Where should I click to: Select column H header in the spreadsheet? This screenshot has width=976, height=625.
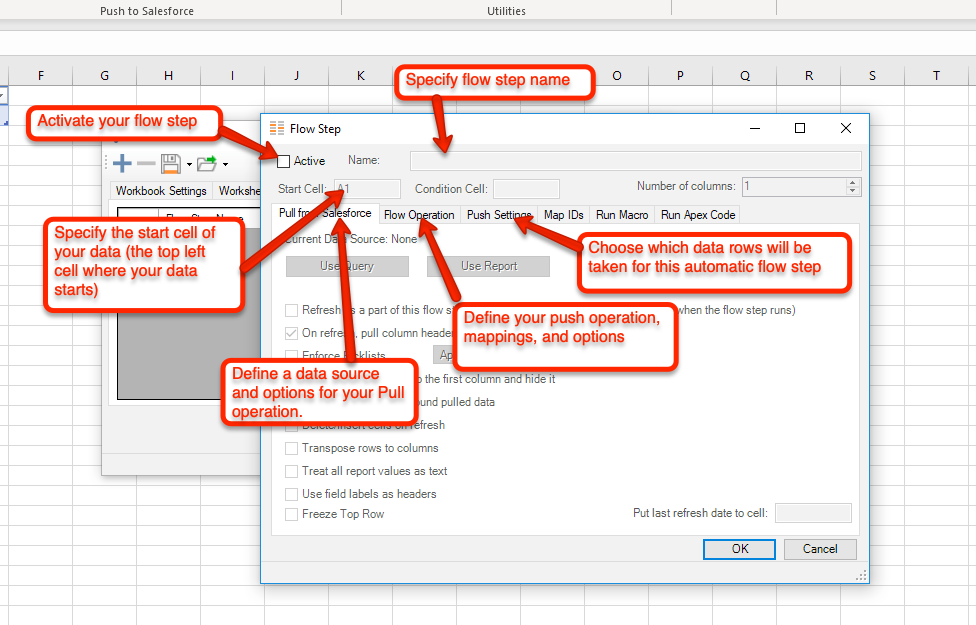[169, 75]
